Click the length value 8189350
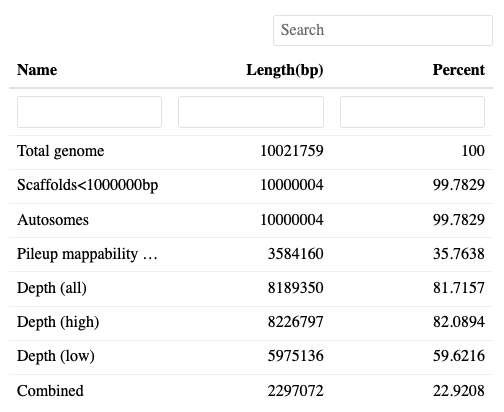The height and width of the screenshot is (412, 504). click(296, 288)
